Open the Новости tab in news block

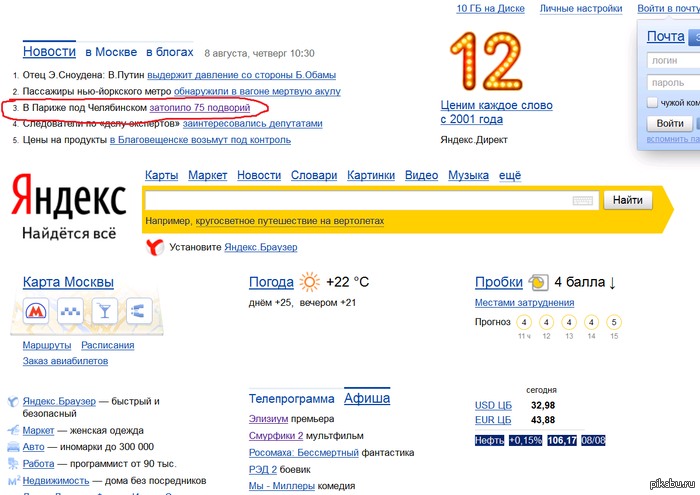(x=49, y=51)
